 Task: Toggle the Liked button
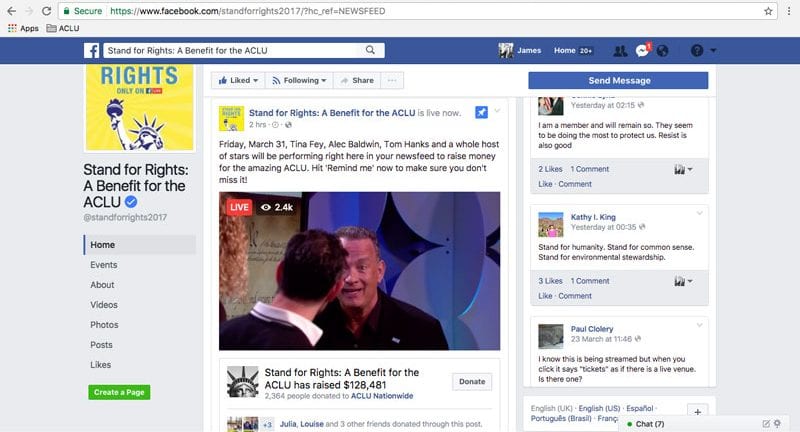coord(238,80)
